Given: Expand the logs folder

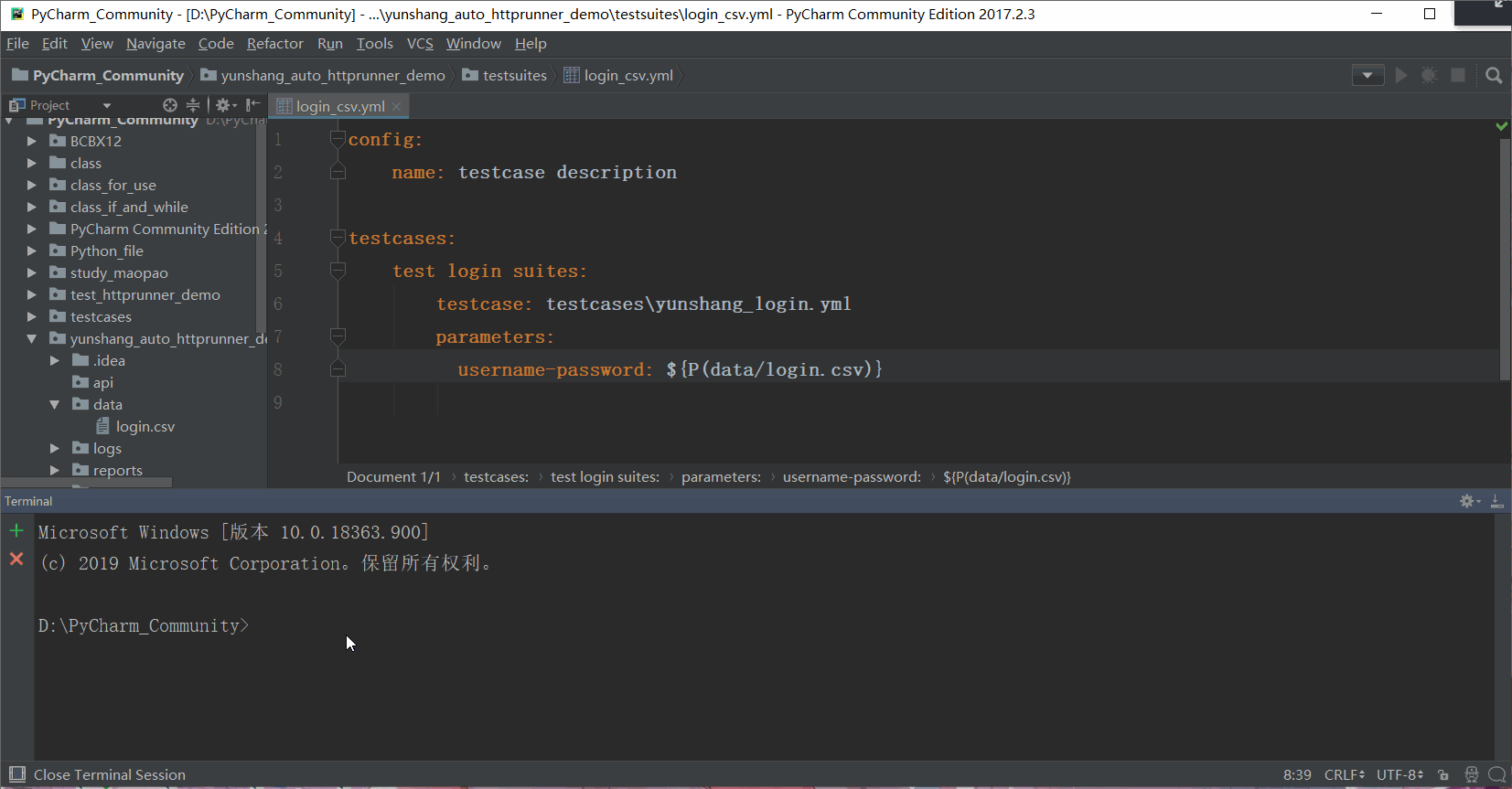Looking at the screenshot, I should pos(55,448).
